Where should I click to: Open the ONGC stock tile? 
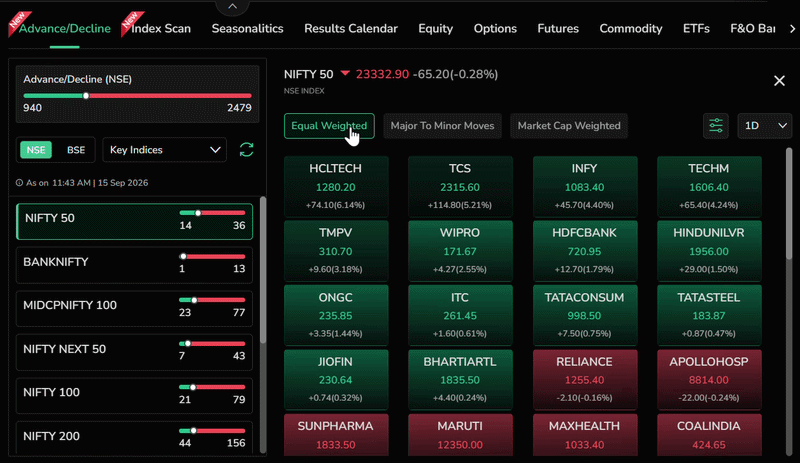coord(336,315)
